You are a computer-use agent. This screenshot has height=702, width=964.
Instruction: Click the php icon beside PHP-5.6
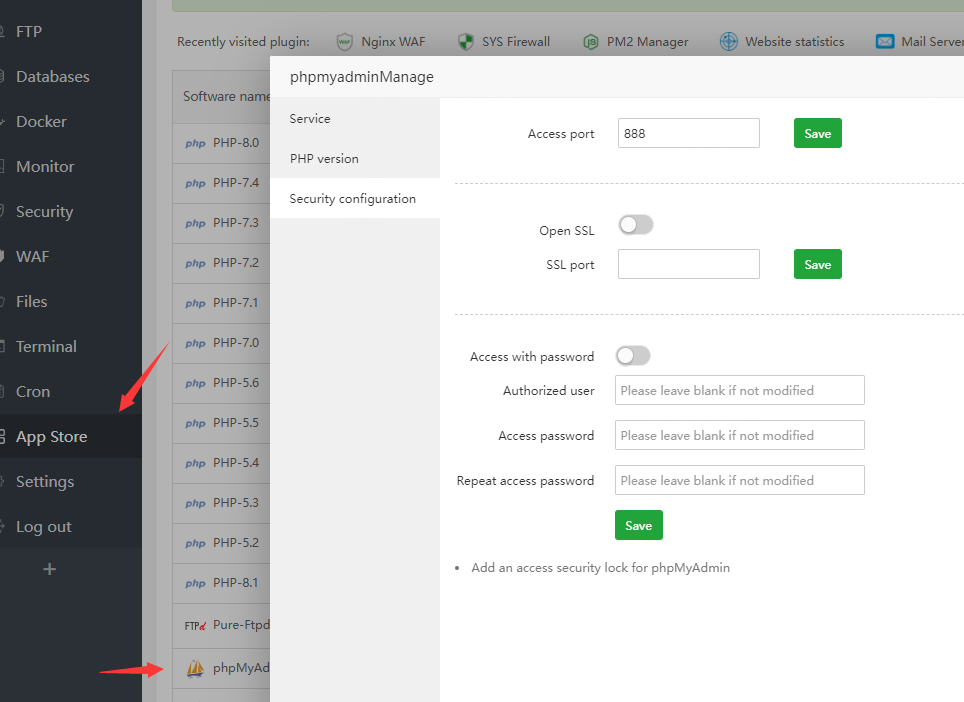195,383
